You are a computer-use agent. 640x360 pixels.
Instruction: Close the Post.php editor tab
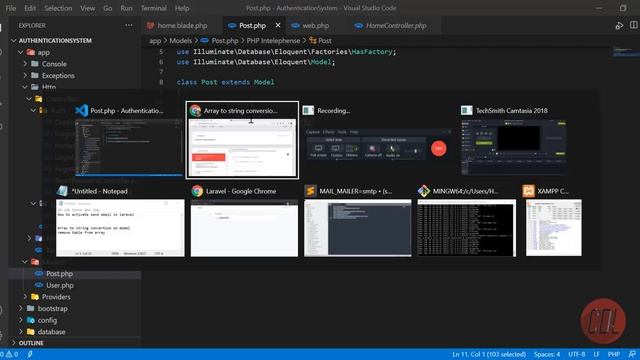[278, 25]
